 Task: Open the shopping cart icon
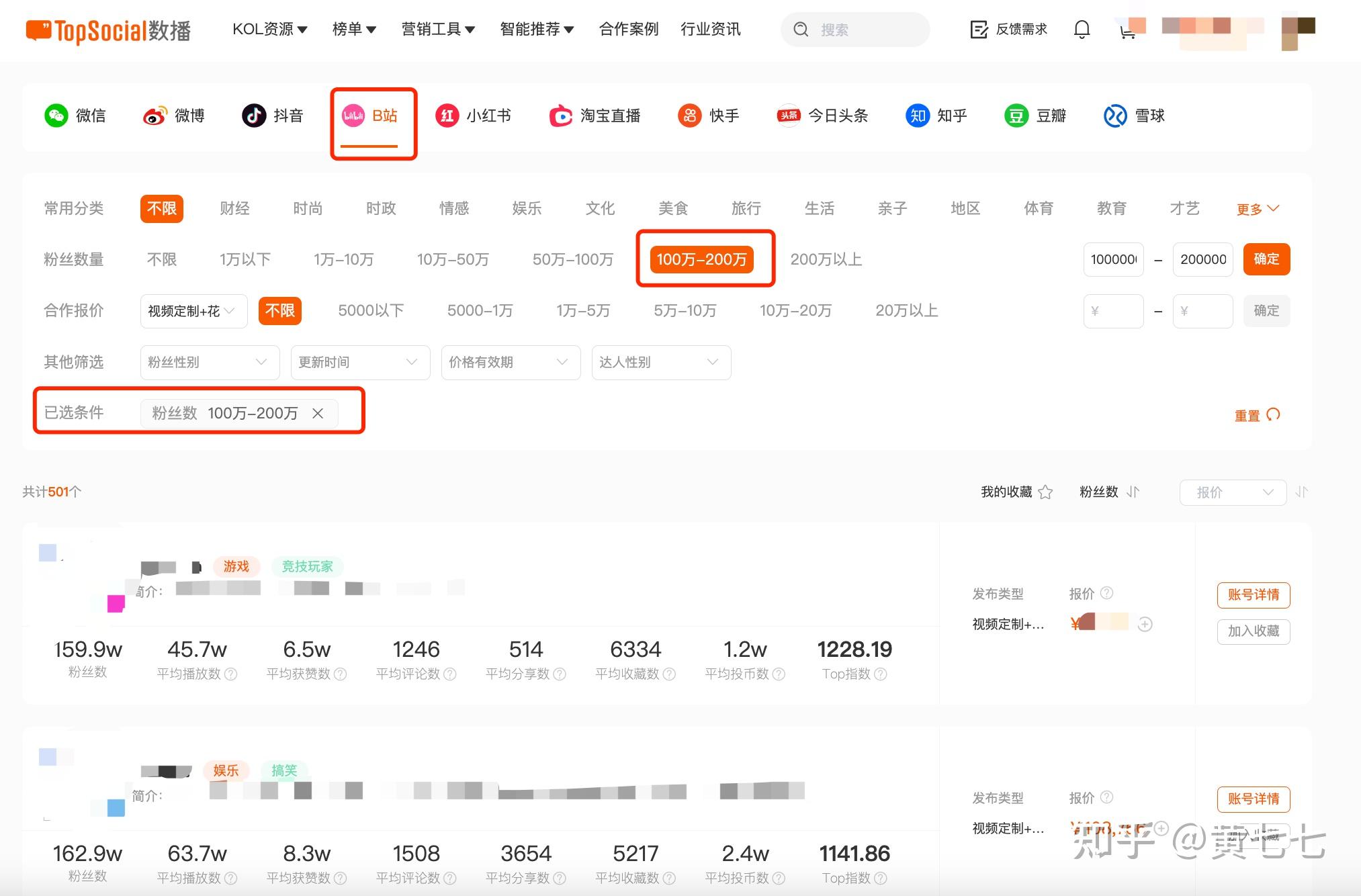(x=1127, y=31)
